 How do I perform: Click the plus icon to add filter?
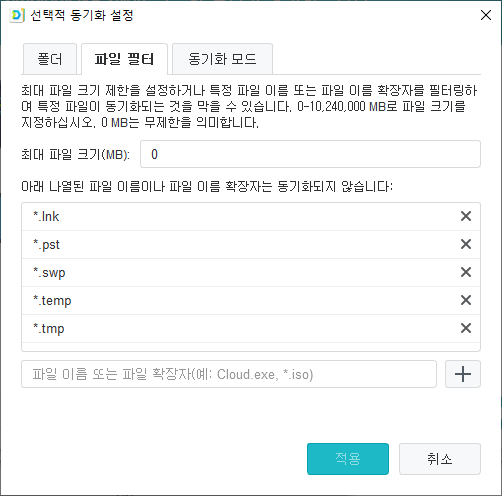coord(463,374)
